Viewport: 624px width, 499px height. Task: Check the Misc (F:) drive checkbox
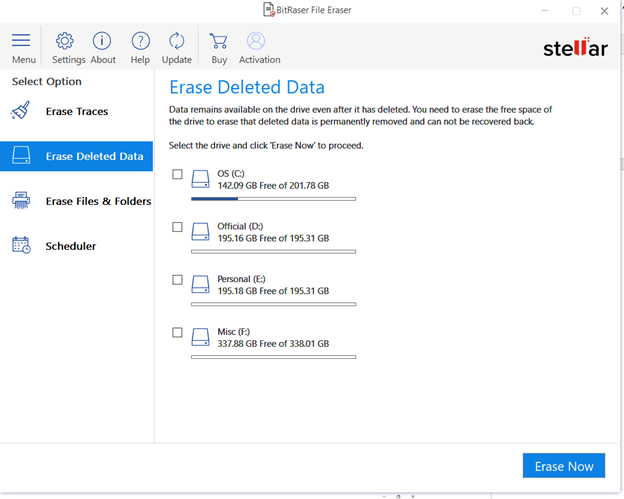(177, 332)
